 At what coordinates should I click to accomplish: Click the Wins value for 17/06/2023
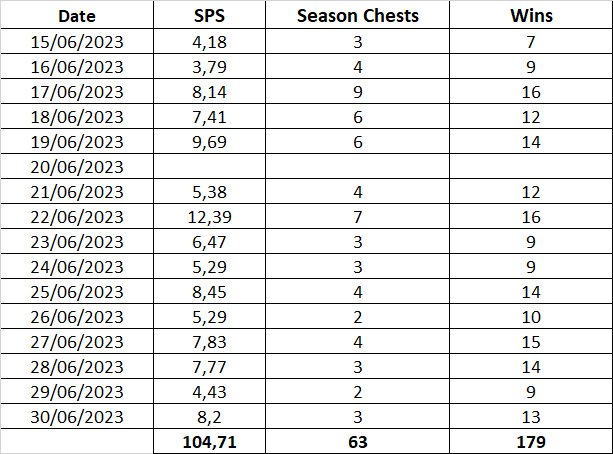[531, 92]
